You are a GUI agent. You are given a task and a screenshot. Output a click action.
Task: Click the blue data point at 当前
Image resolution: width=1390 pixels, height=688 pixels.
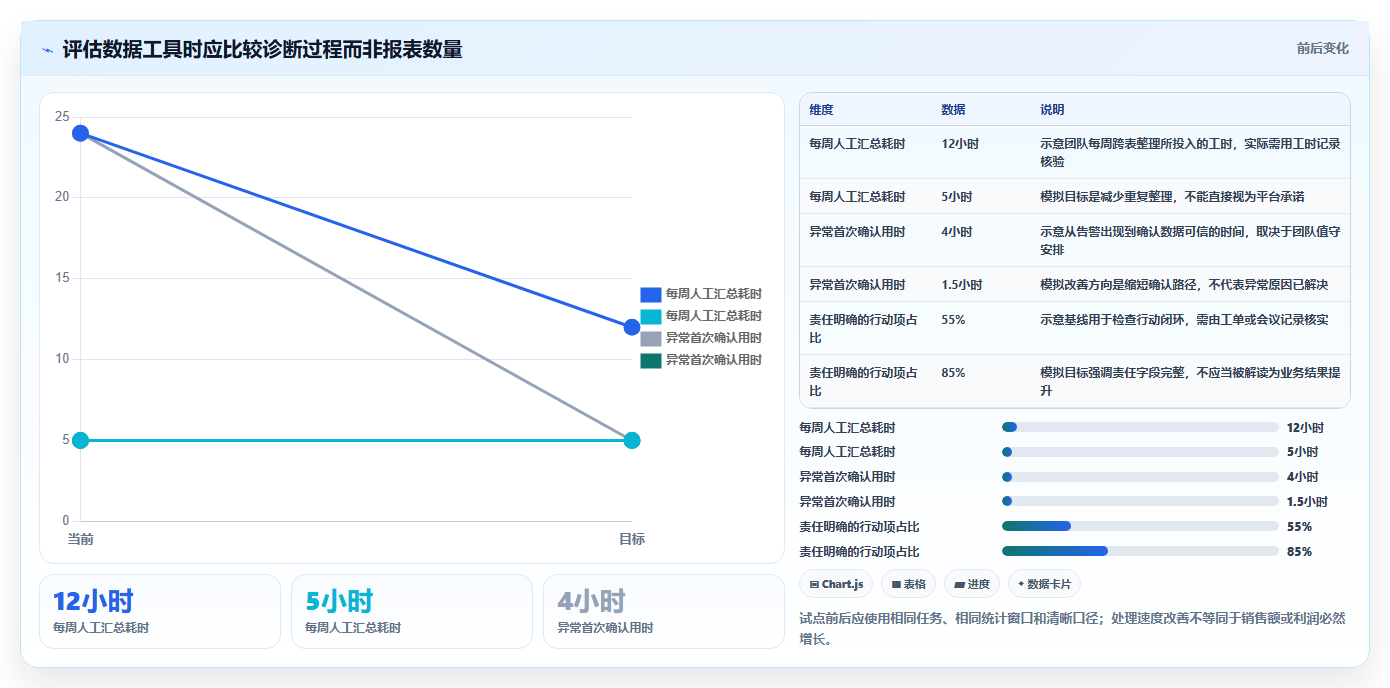(x=81, y=133)
